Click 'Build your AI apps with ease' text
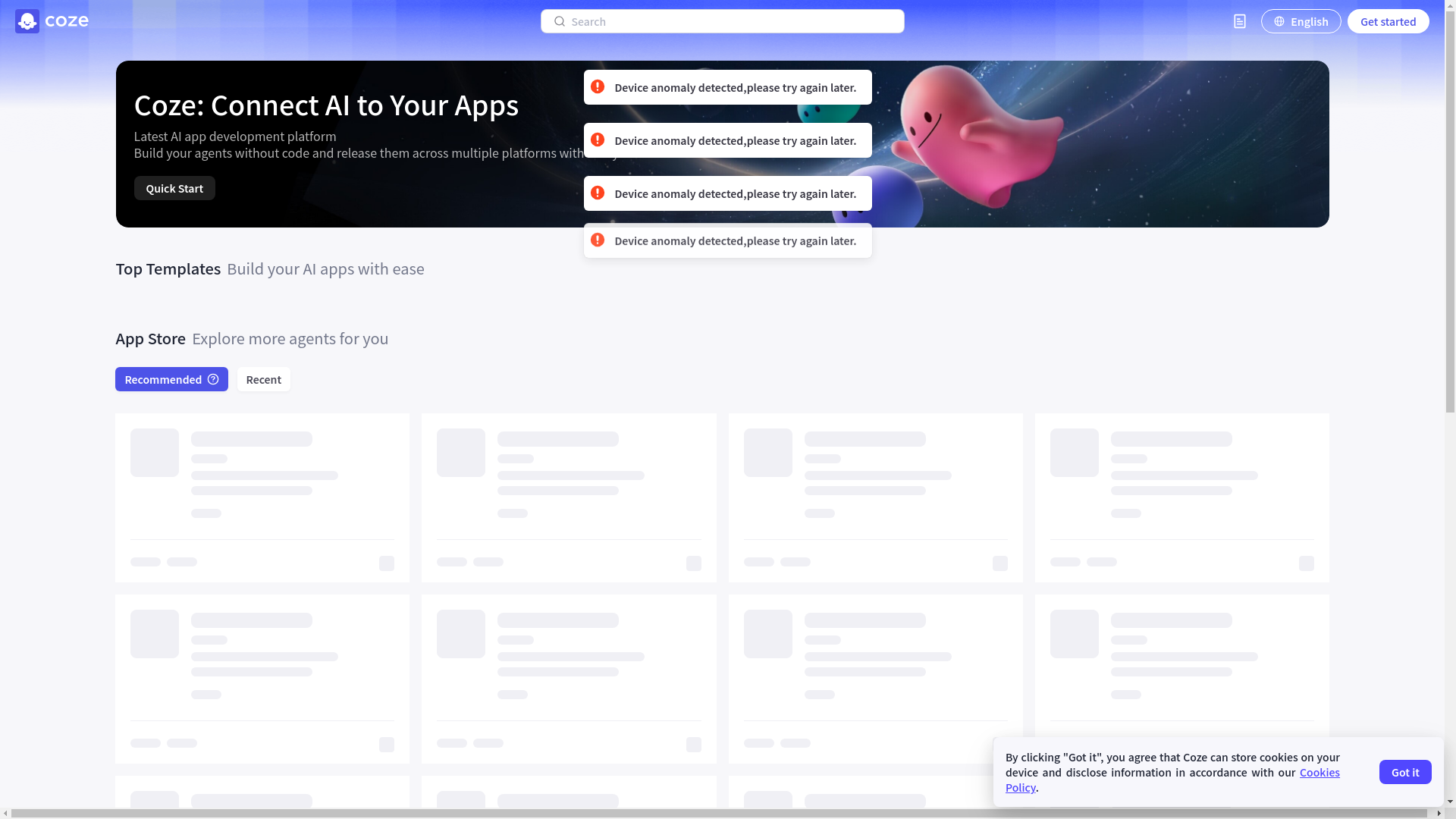1456x819 pixels. [325, 268]
